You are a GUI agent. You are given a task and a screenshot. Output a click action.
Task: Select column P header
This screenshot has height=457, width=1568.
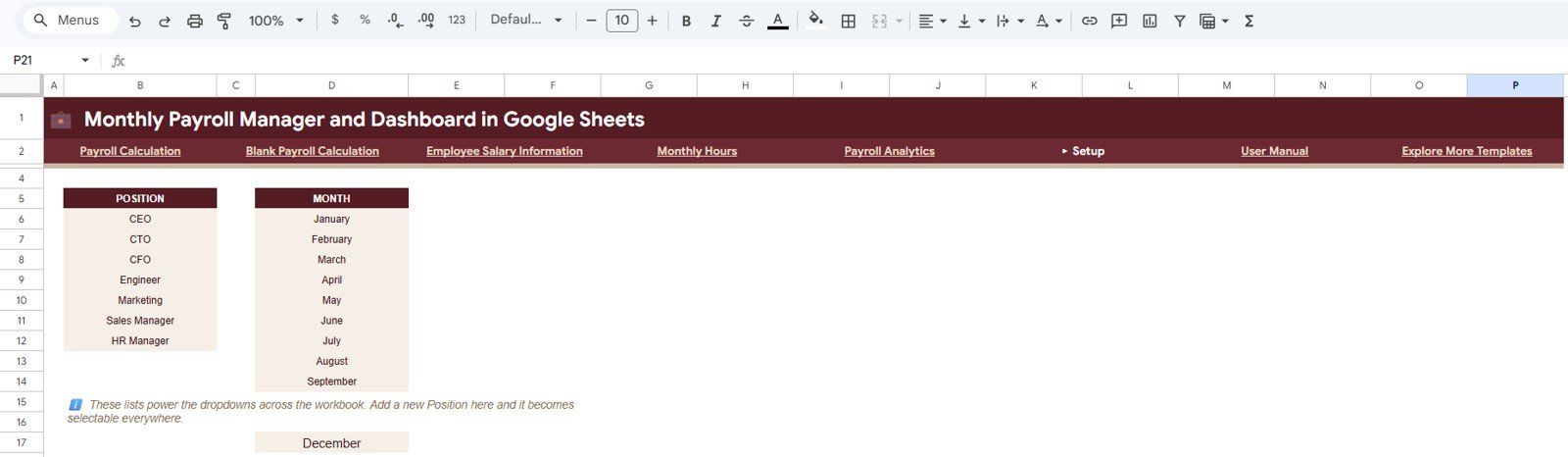click(x=1515, y=85)
